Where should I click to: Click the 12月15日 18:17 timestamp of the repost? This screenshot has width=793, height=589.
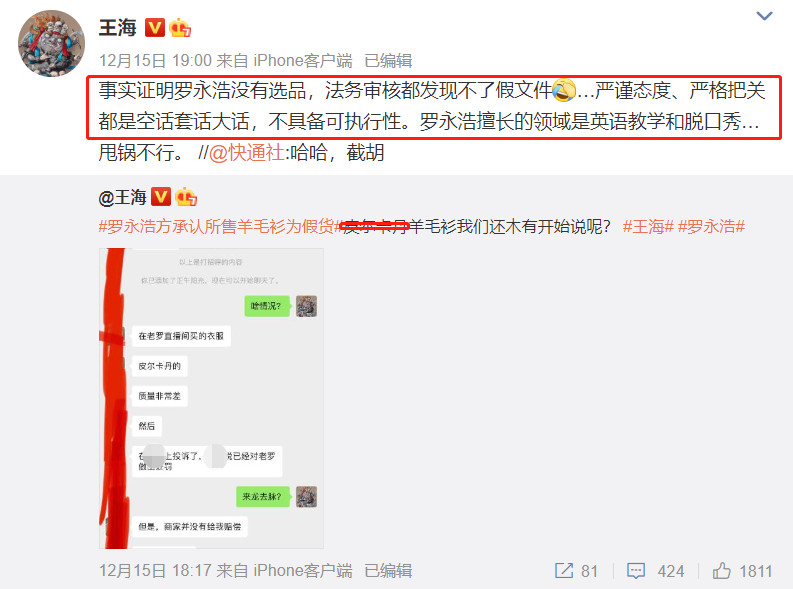pyautogui.click(x=155, y=571)
